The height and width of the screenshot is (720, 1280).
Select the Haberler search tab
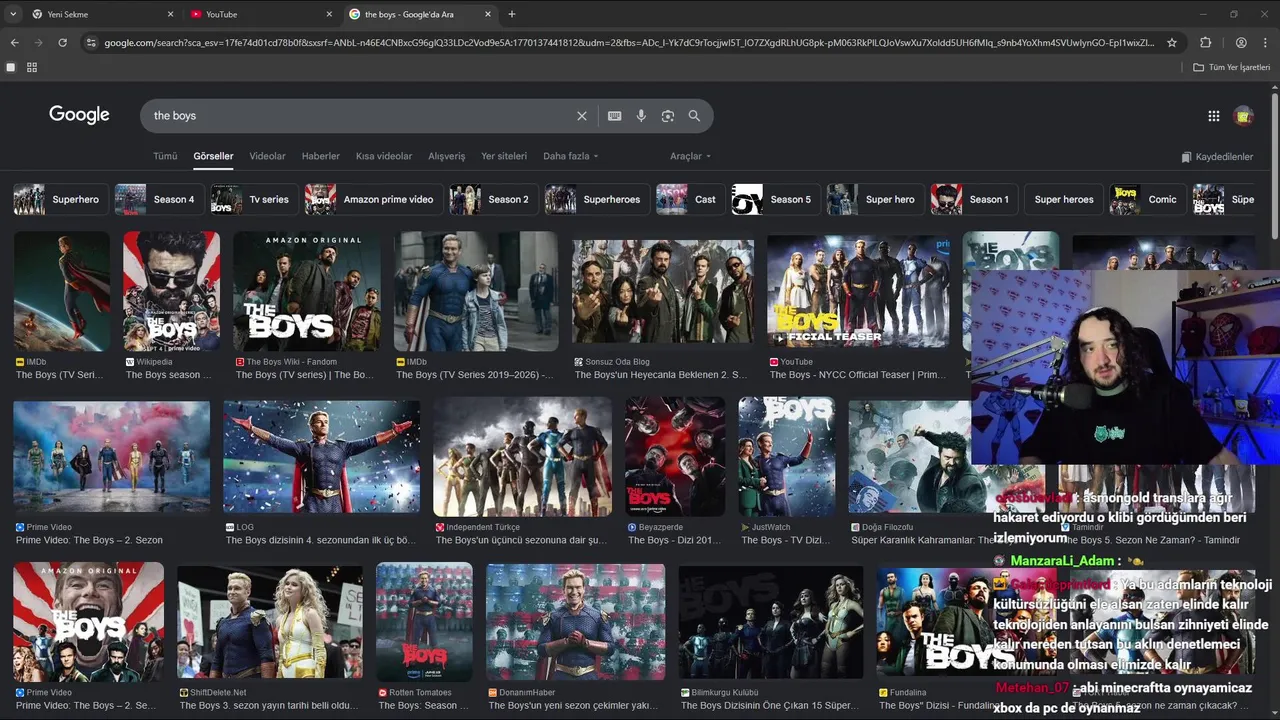click(x=321, y=156)
